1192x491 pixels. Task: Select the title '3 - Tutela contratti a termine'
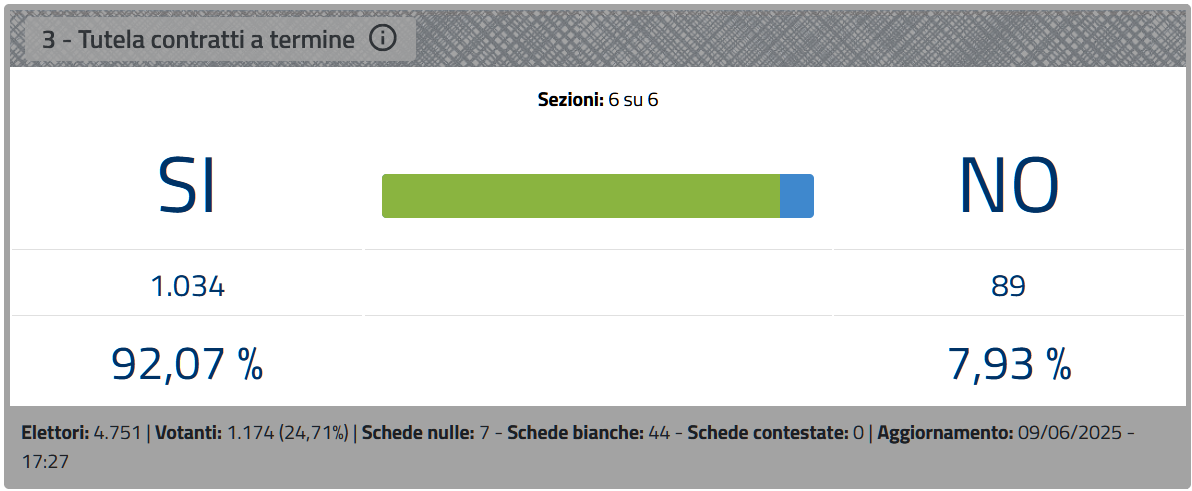198,40
